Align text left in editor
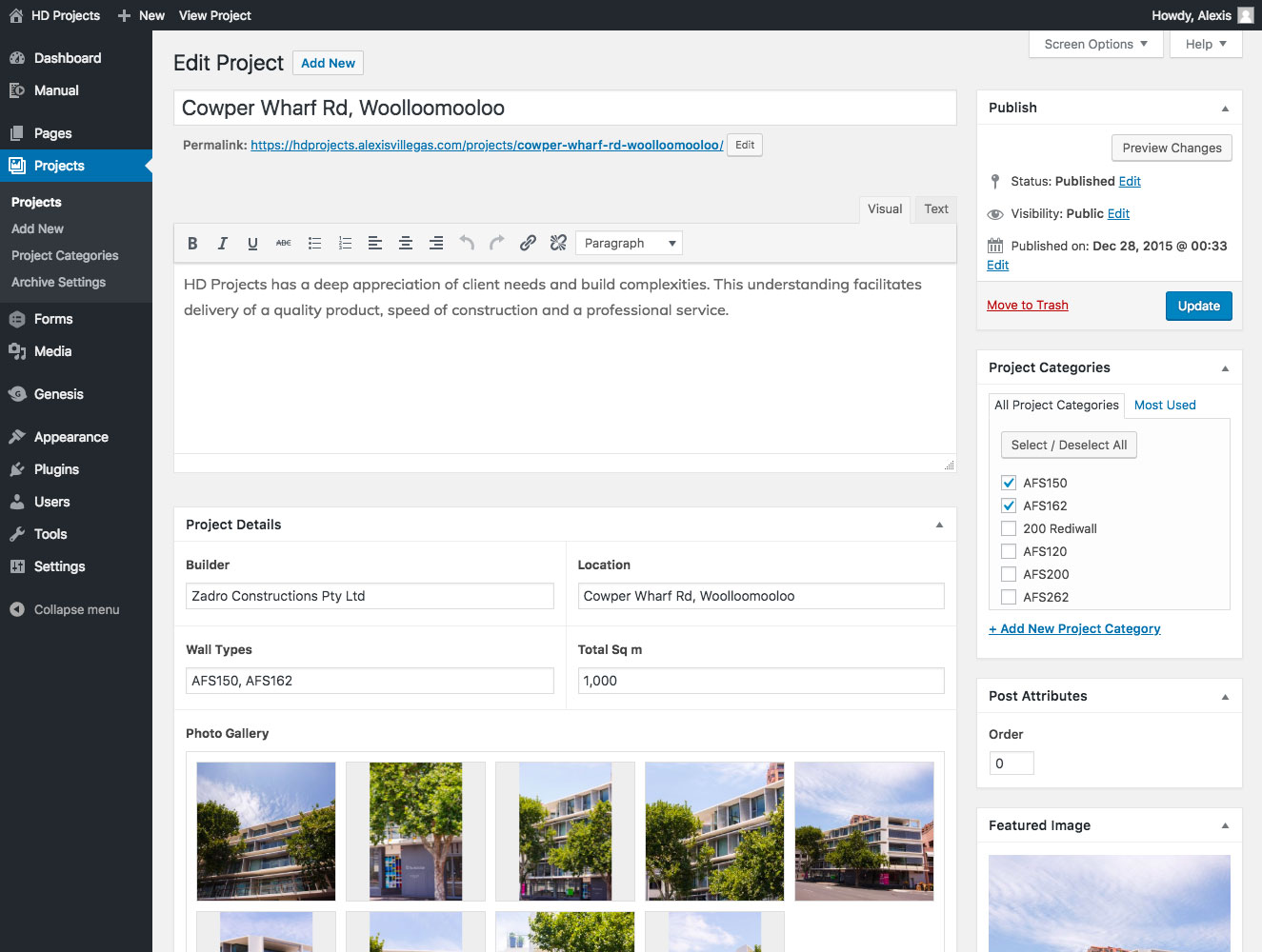This screenshot has height=952, width=1262. [375, 244]
